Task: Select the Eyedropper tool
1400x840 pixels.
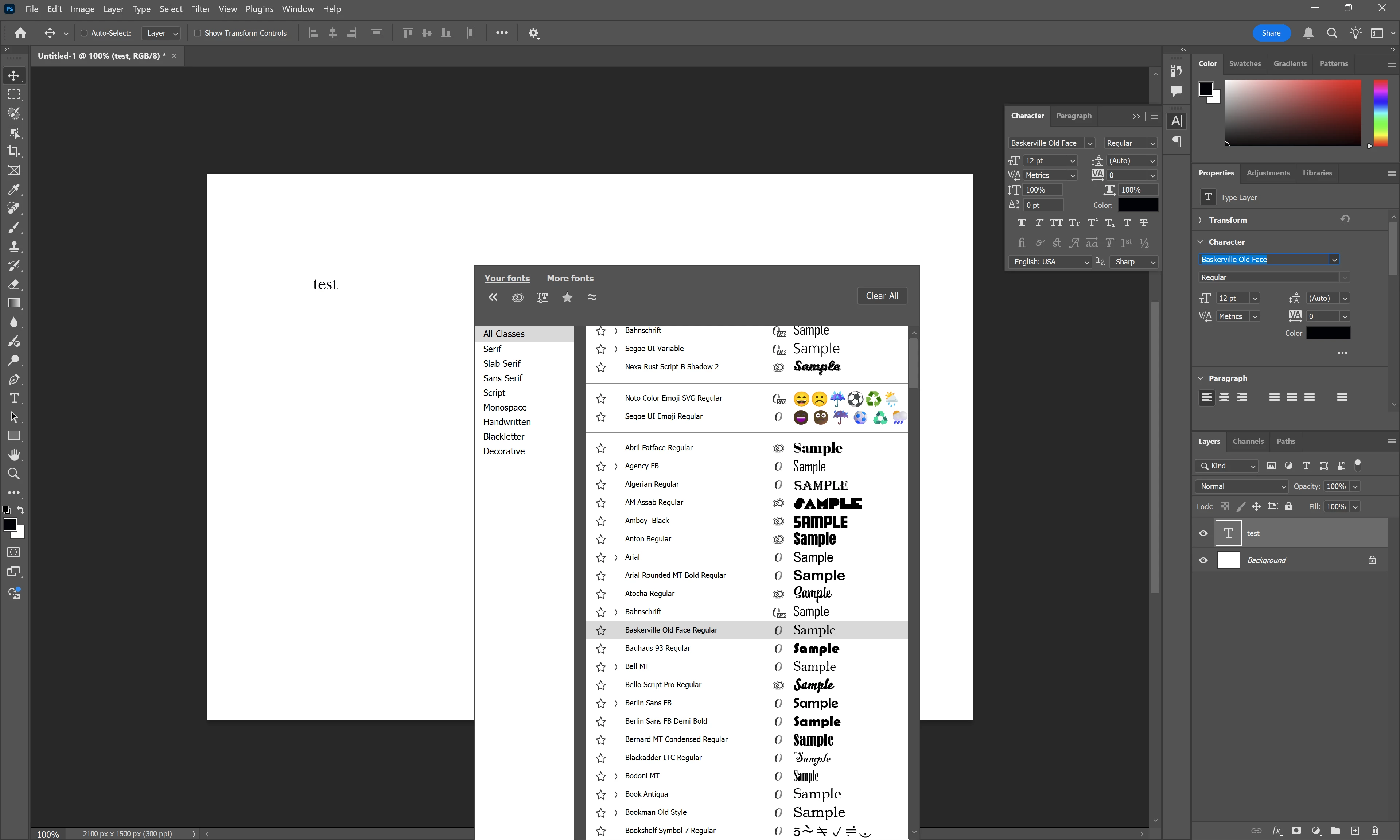Action: pos(13,189)
